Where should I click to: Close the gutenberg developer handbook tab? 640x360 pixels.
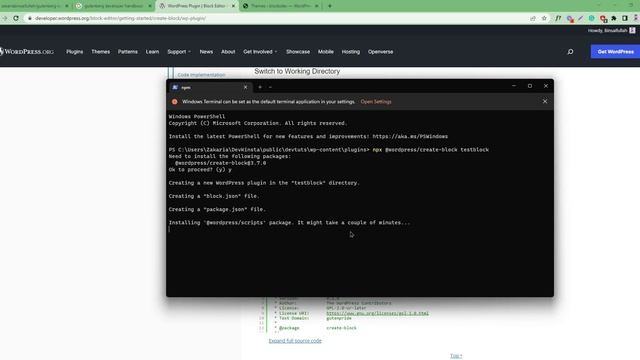[x=150, y=6]
